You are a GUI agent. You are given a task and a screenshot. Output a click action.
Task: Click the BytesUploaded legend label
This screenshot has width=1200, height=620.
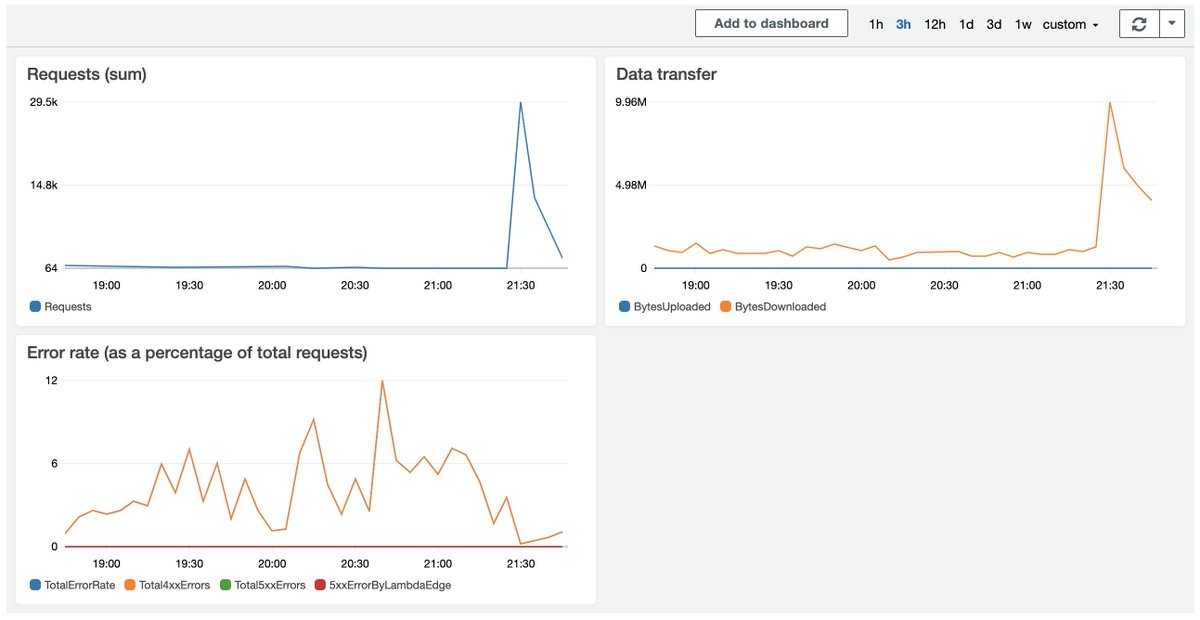pyautogui.click(x=672, y=307)
